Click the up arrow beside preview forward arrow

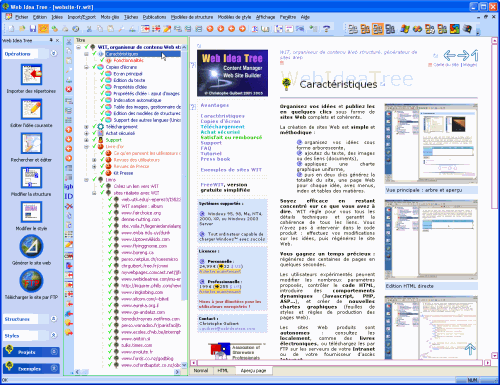pyautogui.click(x=475, y=55)
